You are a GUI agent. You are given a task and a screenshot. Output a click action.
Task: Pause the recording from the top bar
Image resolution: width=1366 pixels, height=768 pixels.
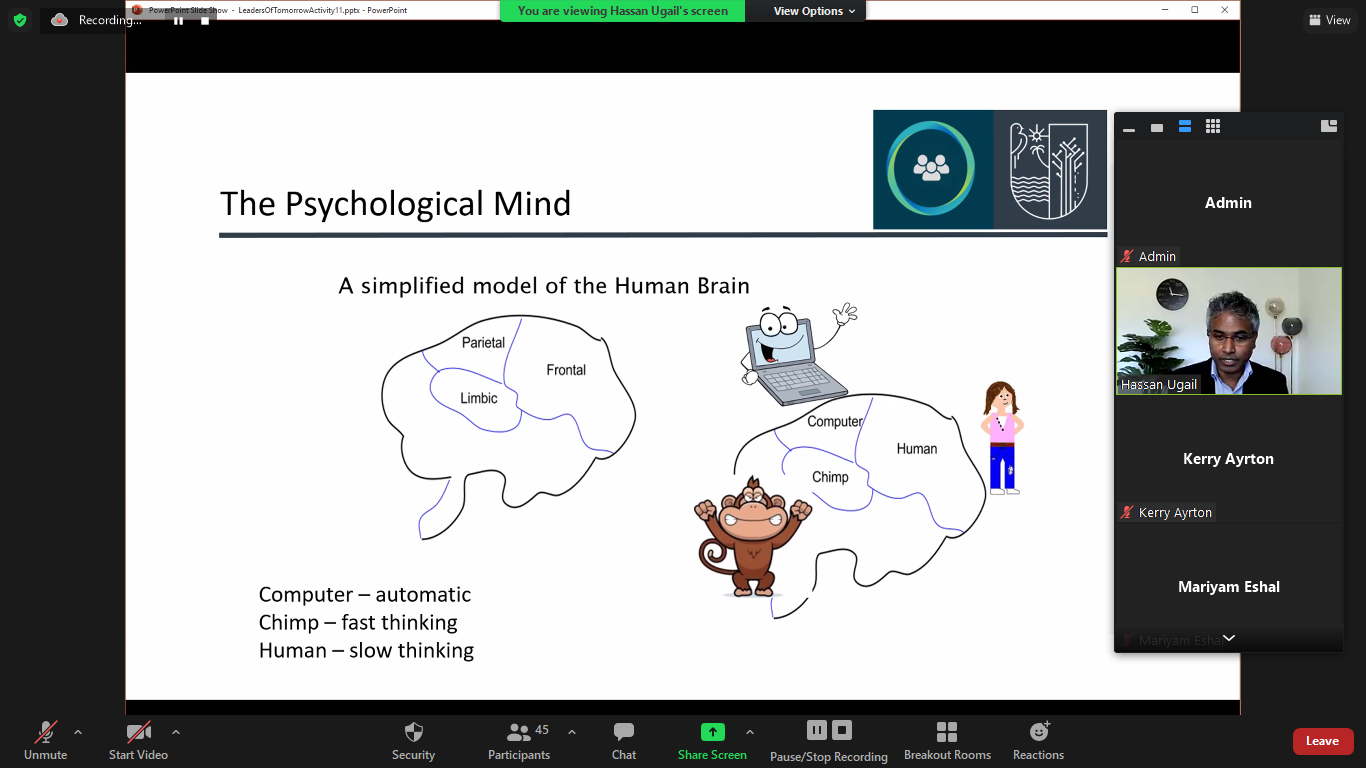[x=178, y=20]
